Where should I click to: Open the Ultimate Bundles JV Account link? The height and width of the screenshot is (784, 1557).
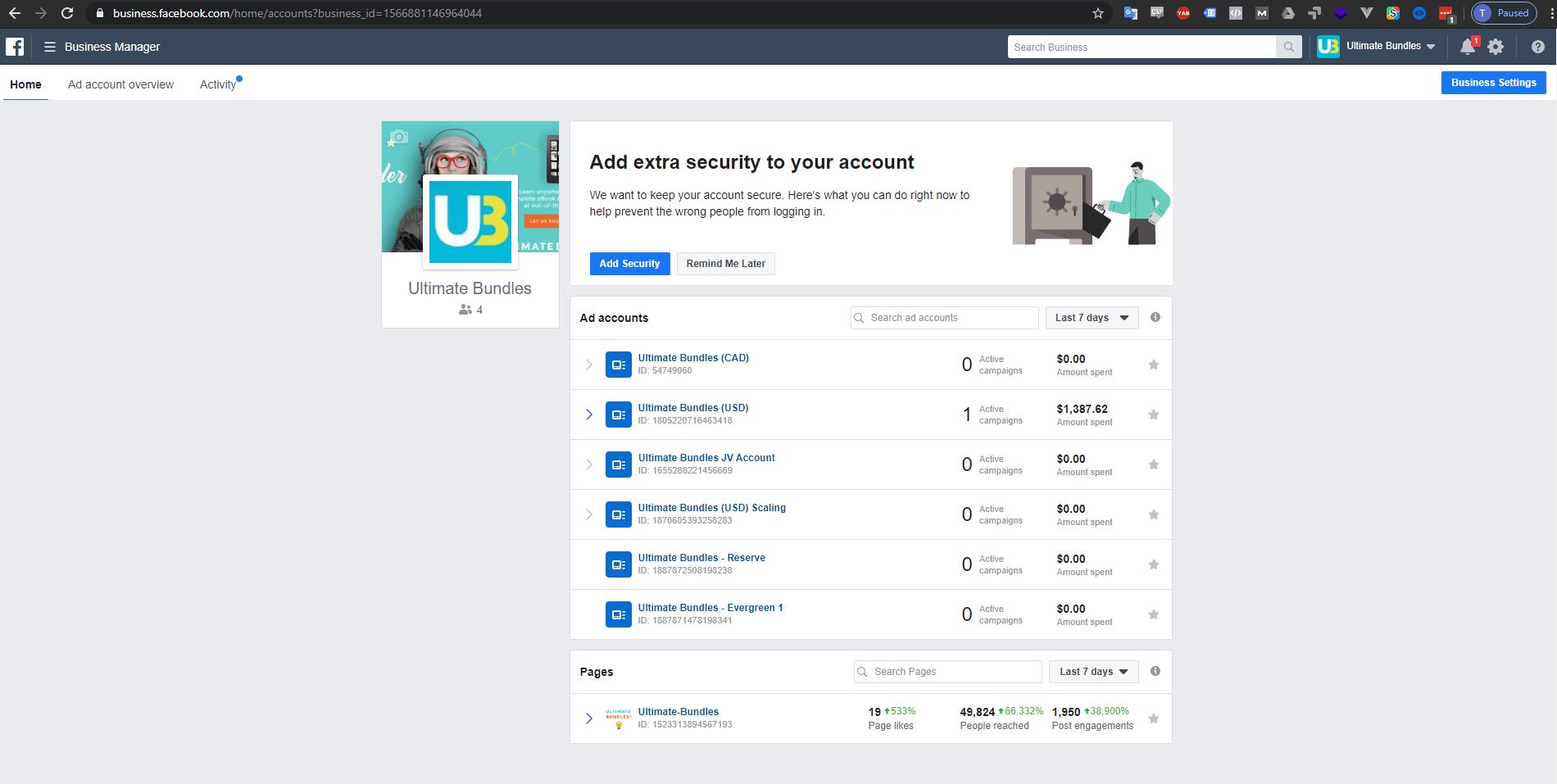706,458
